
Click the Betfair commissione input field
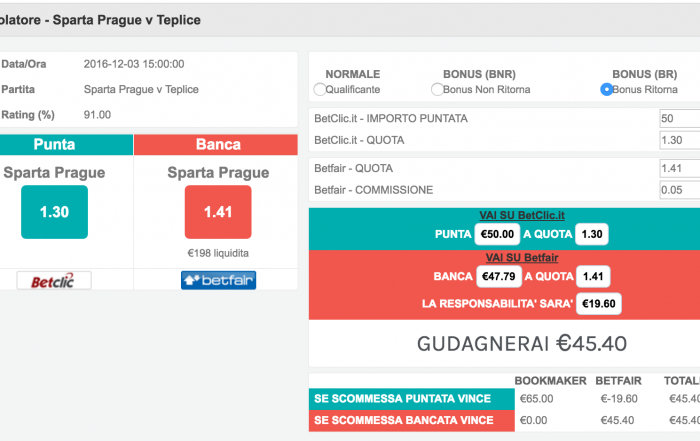[680, 190]
